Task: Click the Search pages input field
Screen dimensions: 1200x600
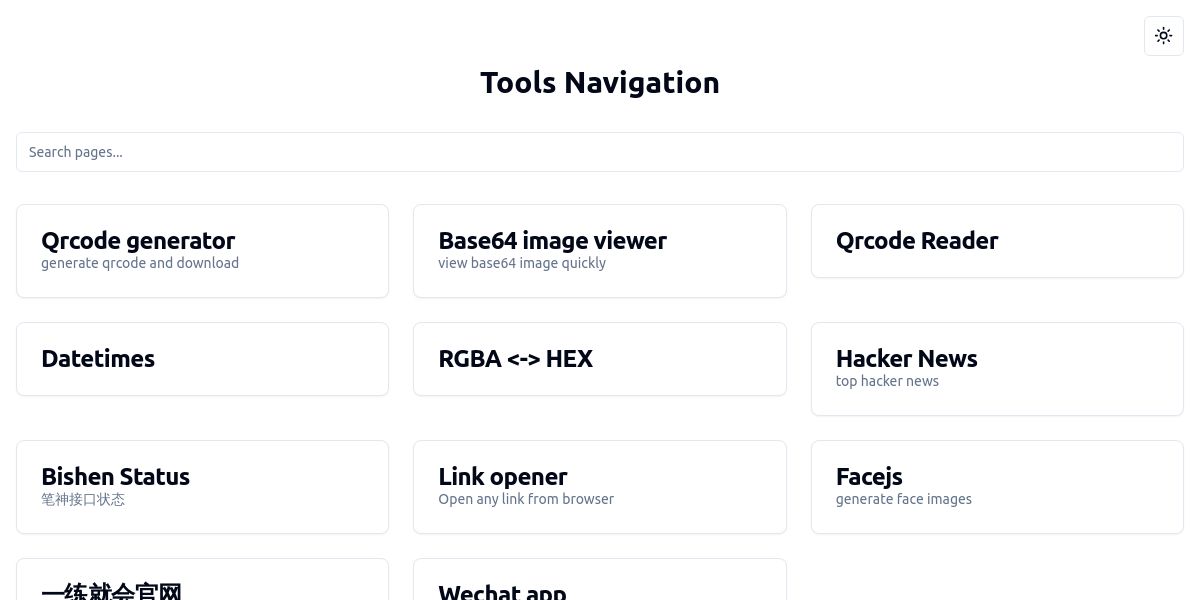Action: click(x=599, y=152)
